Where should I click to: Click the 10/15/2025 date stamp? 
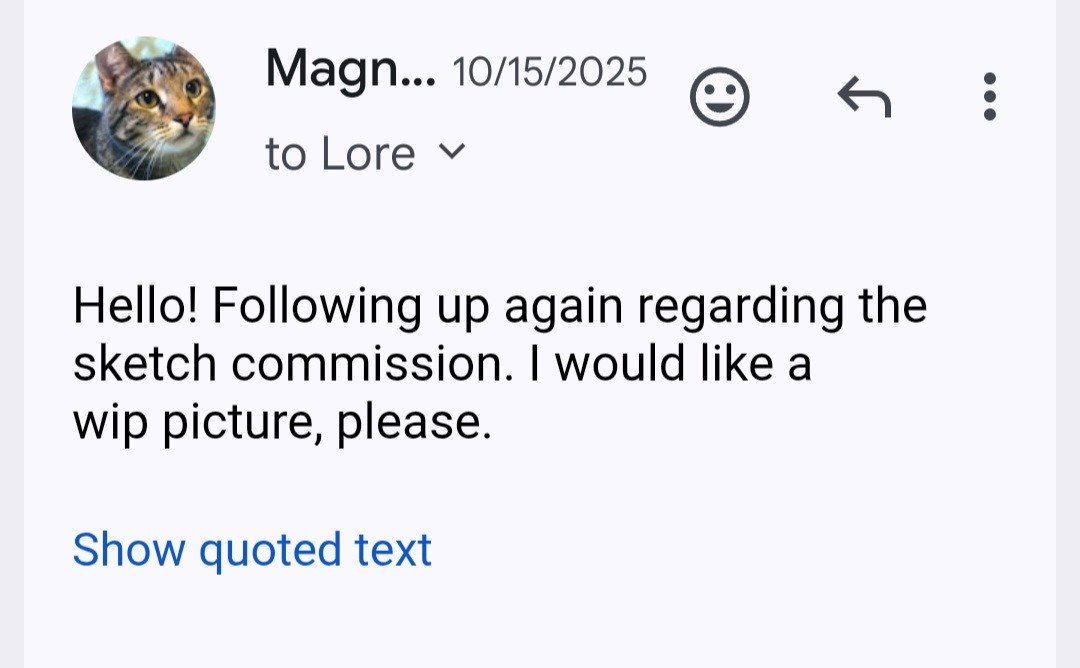coord(550,72)
